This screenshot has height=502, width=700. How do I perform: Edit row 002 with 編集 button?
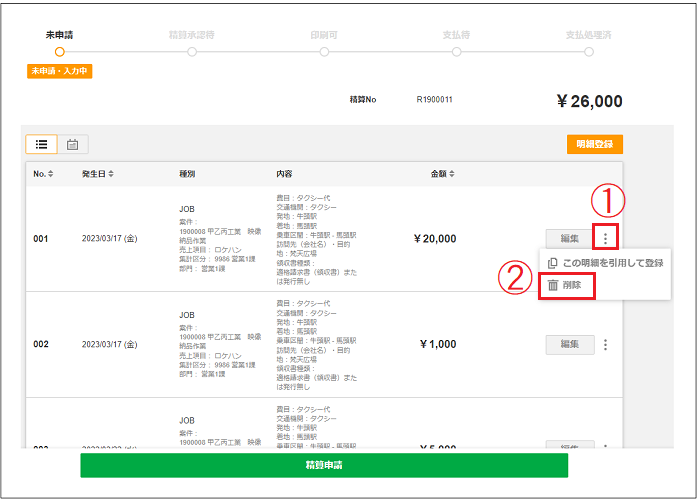coord(570,344)
